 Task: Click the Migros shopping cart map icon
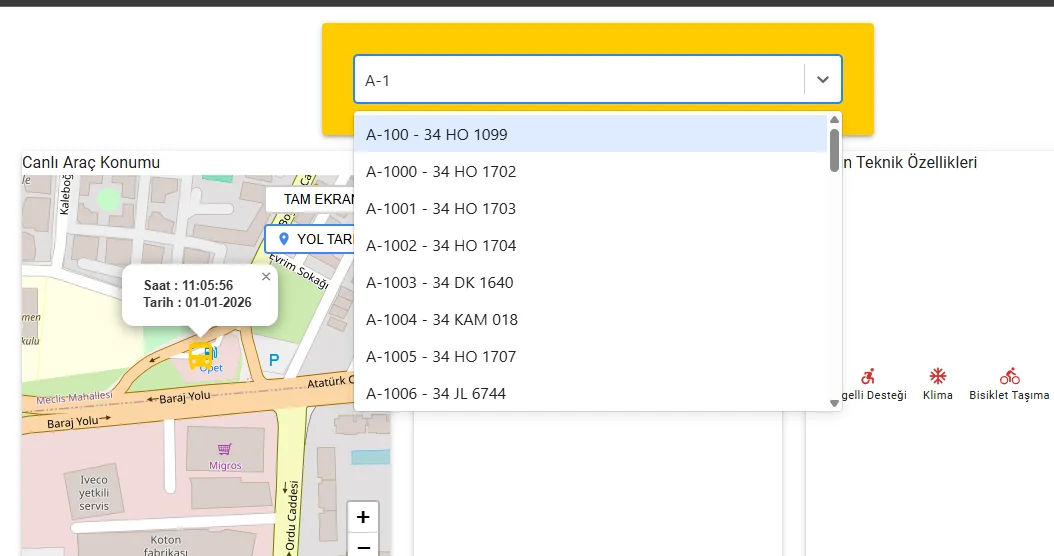(x=225, y=450)
